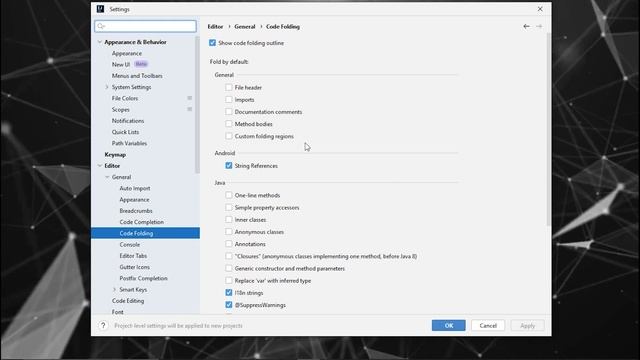Focus the settings search field
This screenshot has width=640, height=360.
point(145,26)
